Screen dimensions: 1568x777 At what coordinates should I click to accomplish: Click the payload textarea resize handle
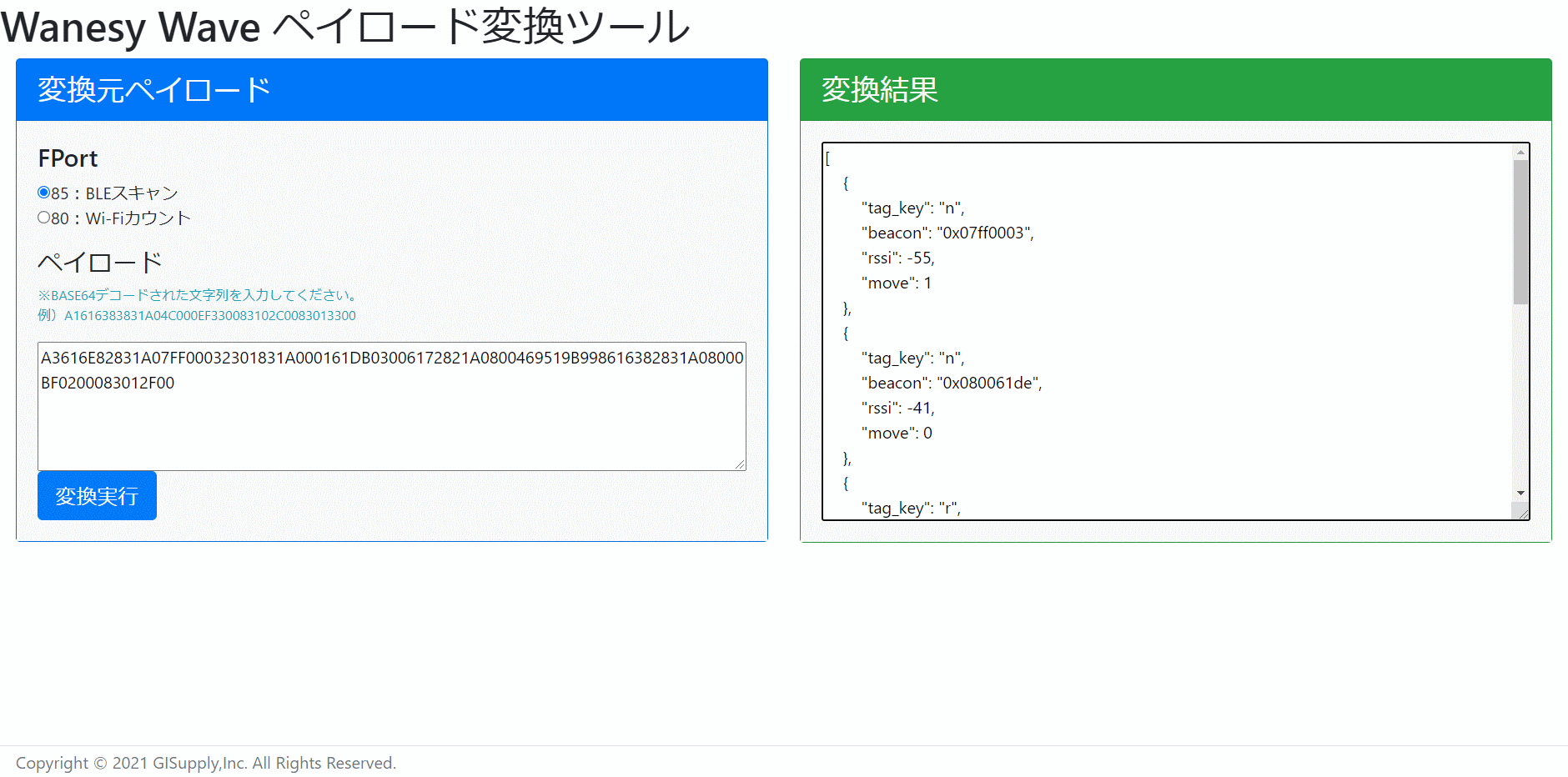click(x=740, y=464)
